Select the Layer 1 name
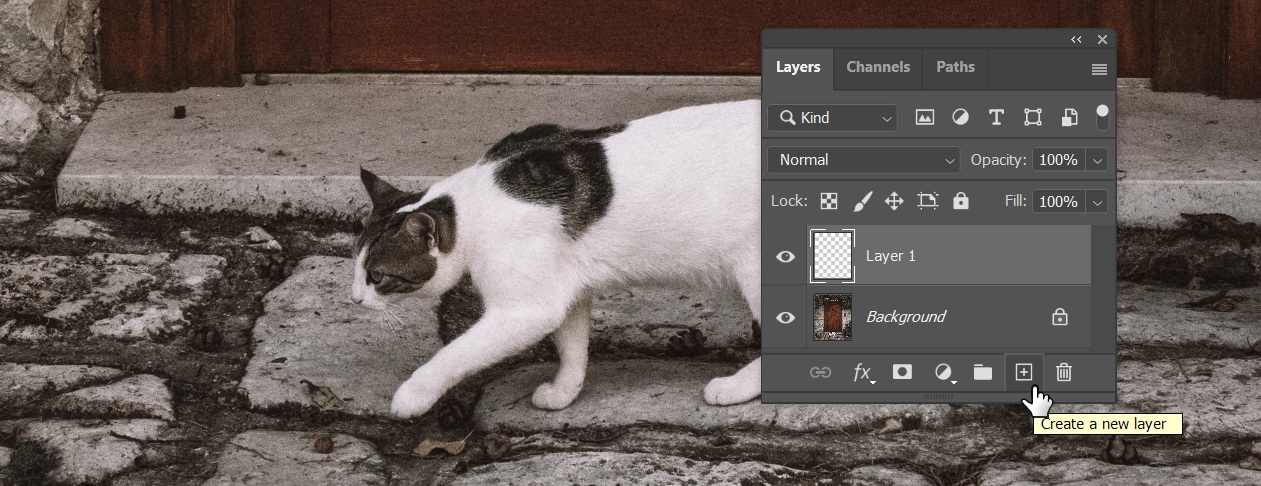The image size is (1261, 486). 891,256
